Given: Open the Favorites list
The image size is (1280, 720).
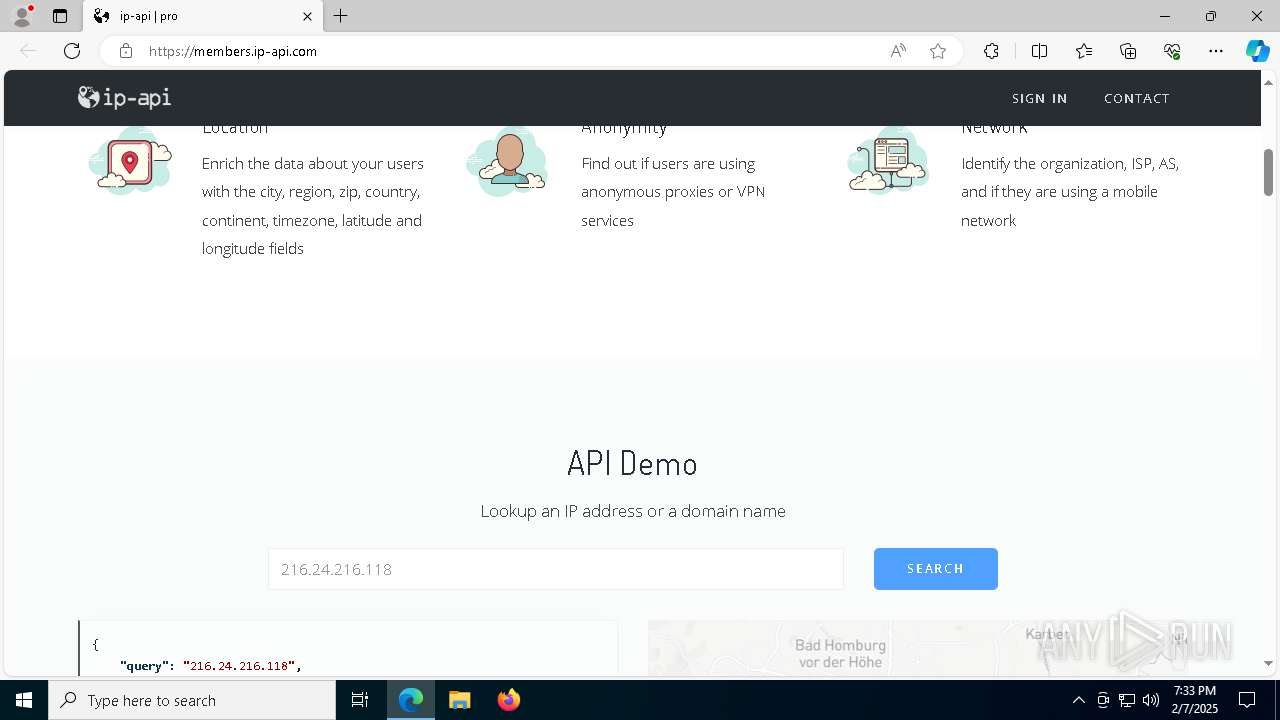Looking at the screenshot, I should (x=1084, y=51).
